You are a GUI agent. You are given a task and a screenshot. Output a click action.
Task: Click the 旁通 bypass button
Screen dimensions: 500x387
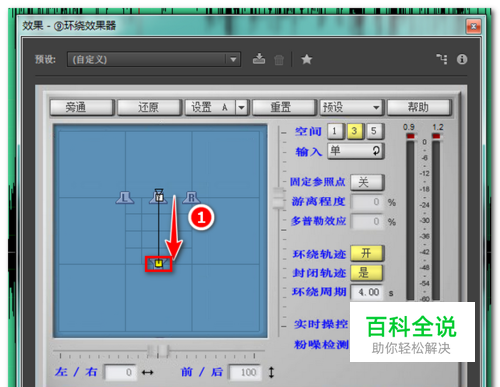(82, 107)
